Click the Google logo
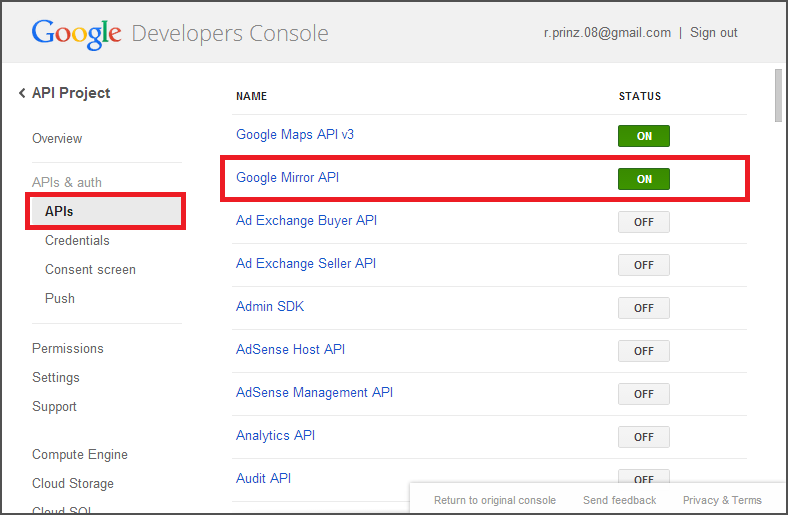788x515 pixels. (x=76, y=34)
